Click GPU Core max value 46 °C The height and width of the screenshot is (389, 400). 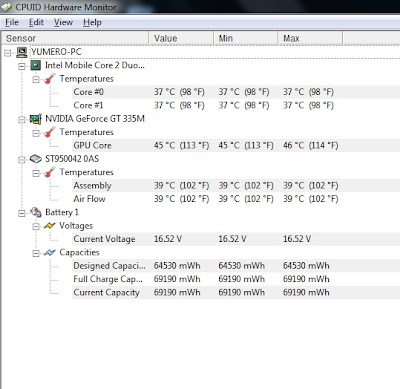310,145
